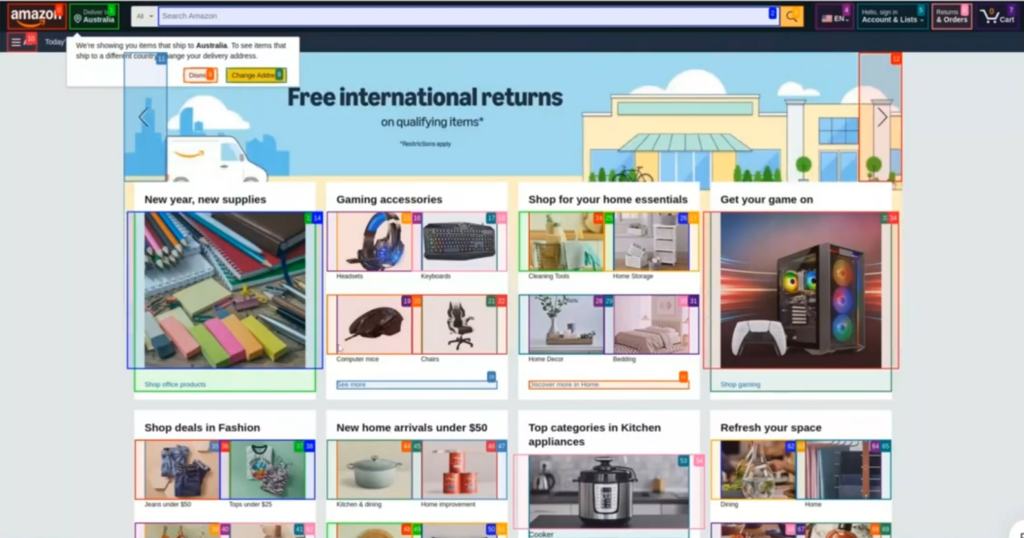Open the hamburger All menu

pyautogui.click(x=16, y=42)
